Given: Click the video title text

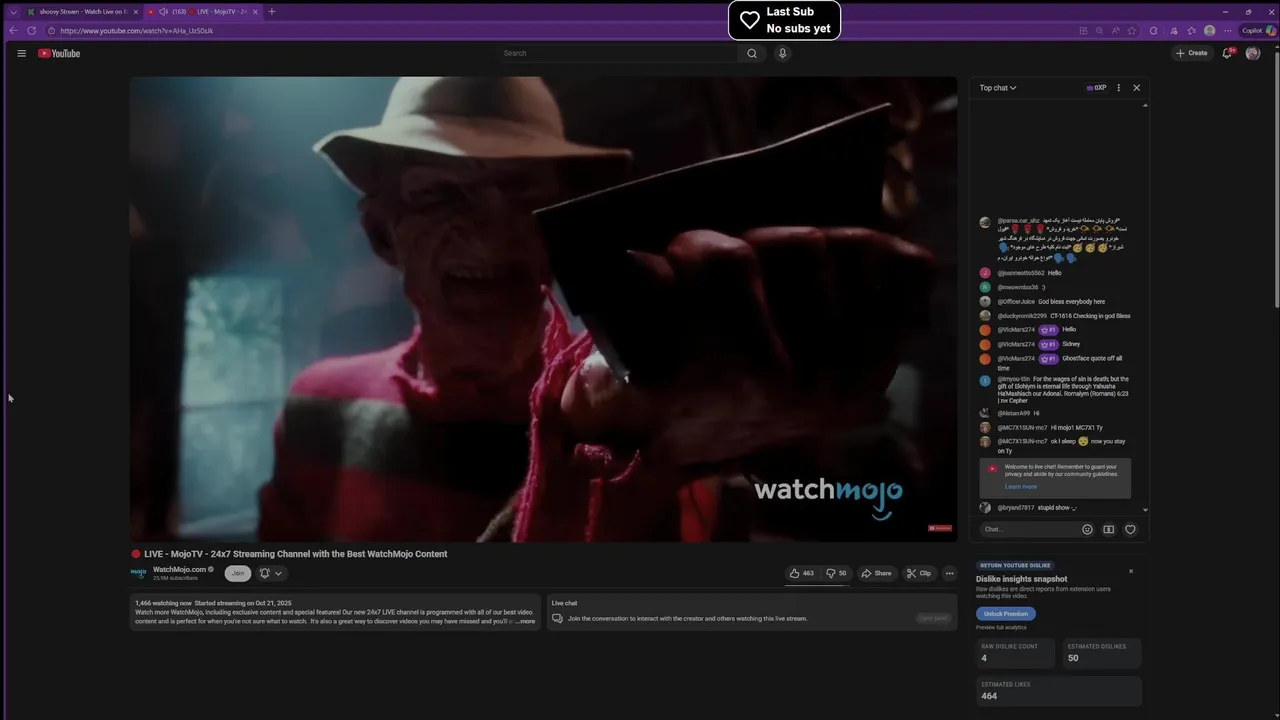Looking at the screenshot, I should 296,554.
